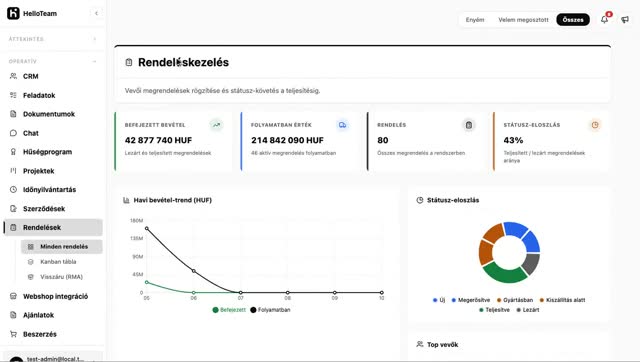Click the Webshop integráció icon
This screenshot has width=640, height=362.
[x=13, y=296]
